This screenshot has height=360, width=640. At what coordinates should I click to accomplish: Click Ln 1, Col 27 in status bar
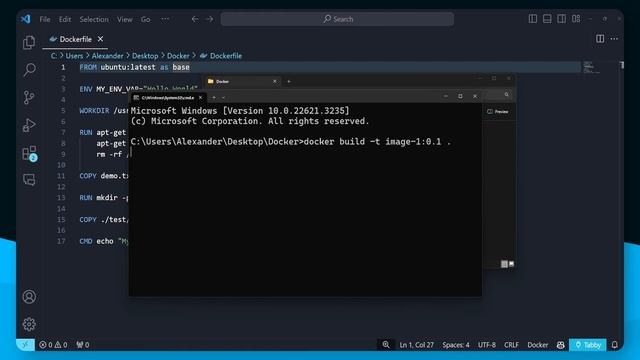pyautogui.click(x=416, y=345)
